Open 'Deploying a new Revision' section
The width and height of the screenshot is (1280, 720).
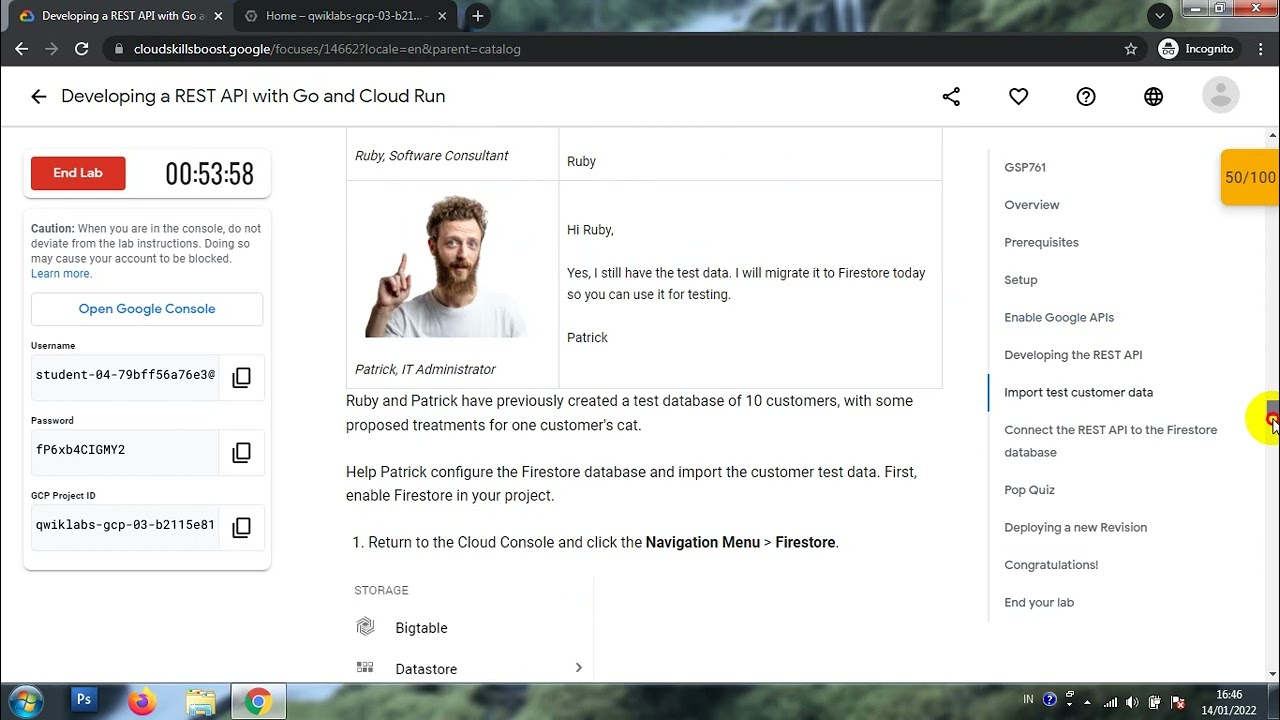(1075, 528)
